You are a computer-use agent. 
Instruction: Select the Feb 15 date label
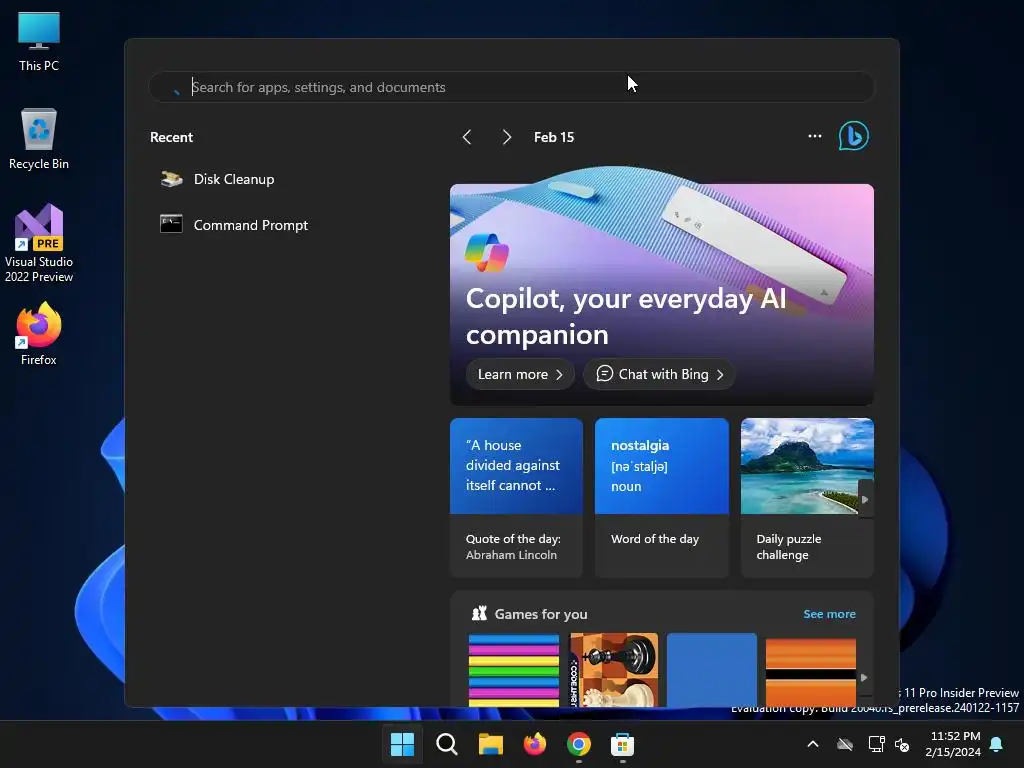pos(554,137)
